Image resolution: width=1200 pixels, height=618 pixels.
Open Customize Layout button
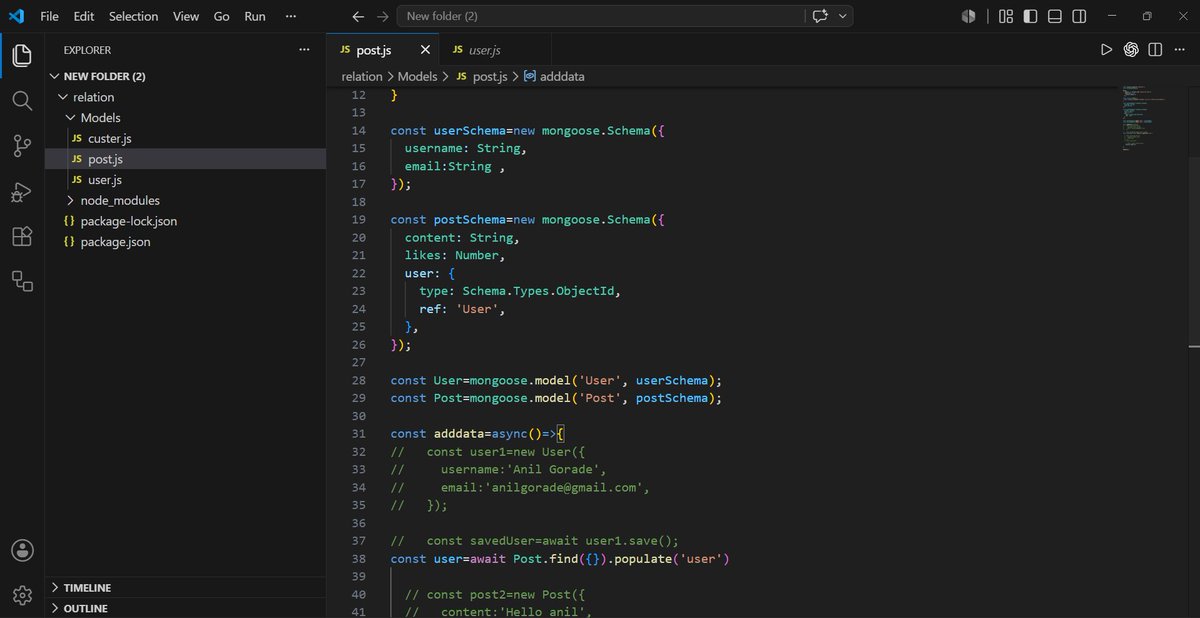click(x=1006, y=16)
